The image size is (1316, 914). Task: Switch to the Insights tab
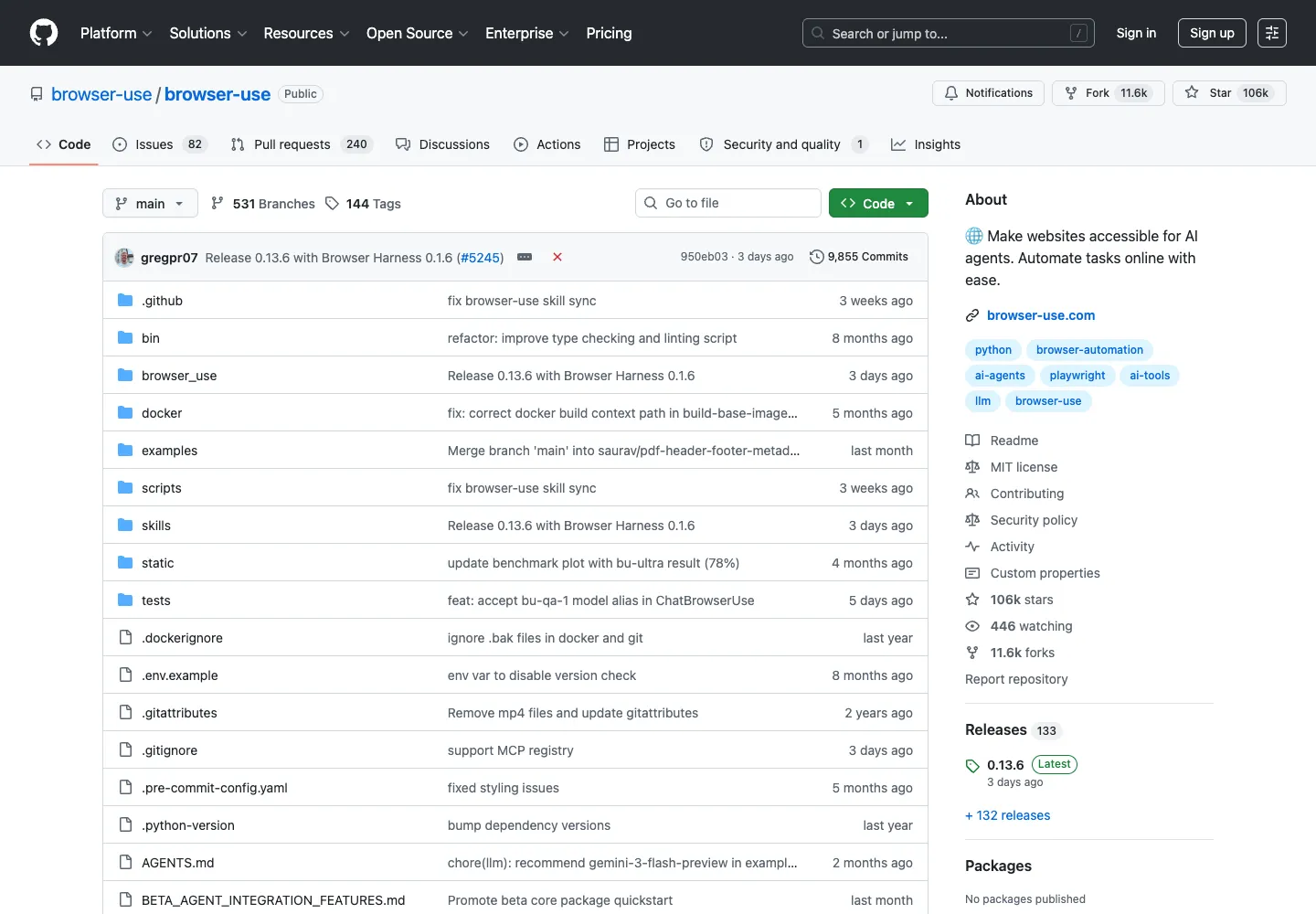point(926,144)
